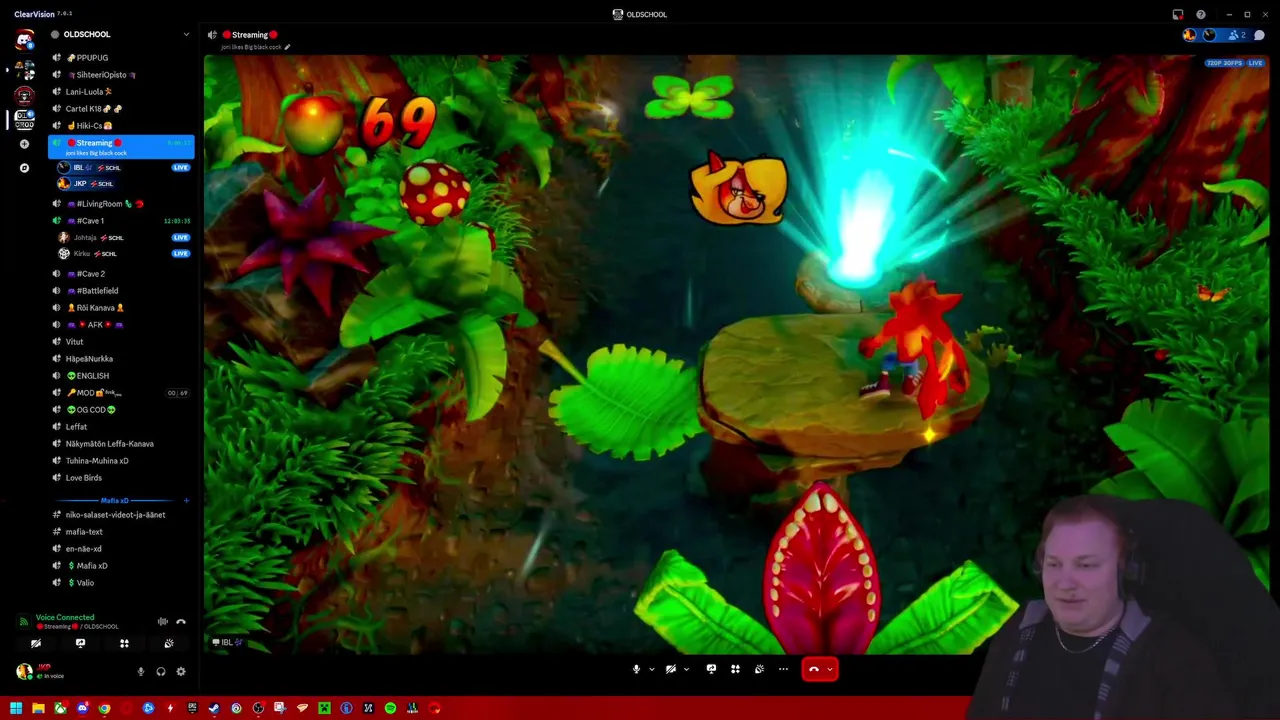
Task: Show member list icon with count 2
Action: [x=1237, y=35]
